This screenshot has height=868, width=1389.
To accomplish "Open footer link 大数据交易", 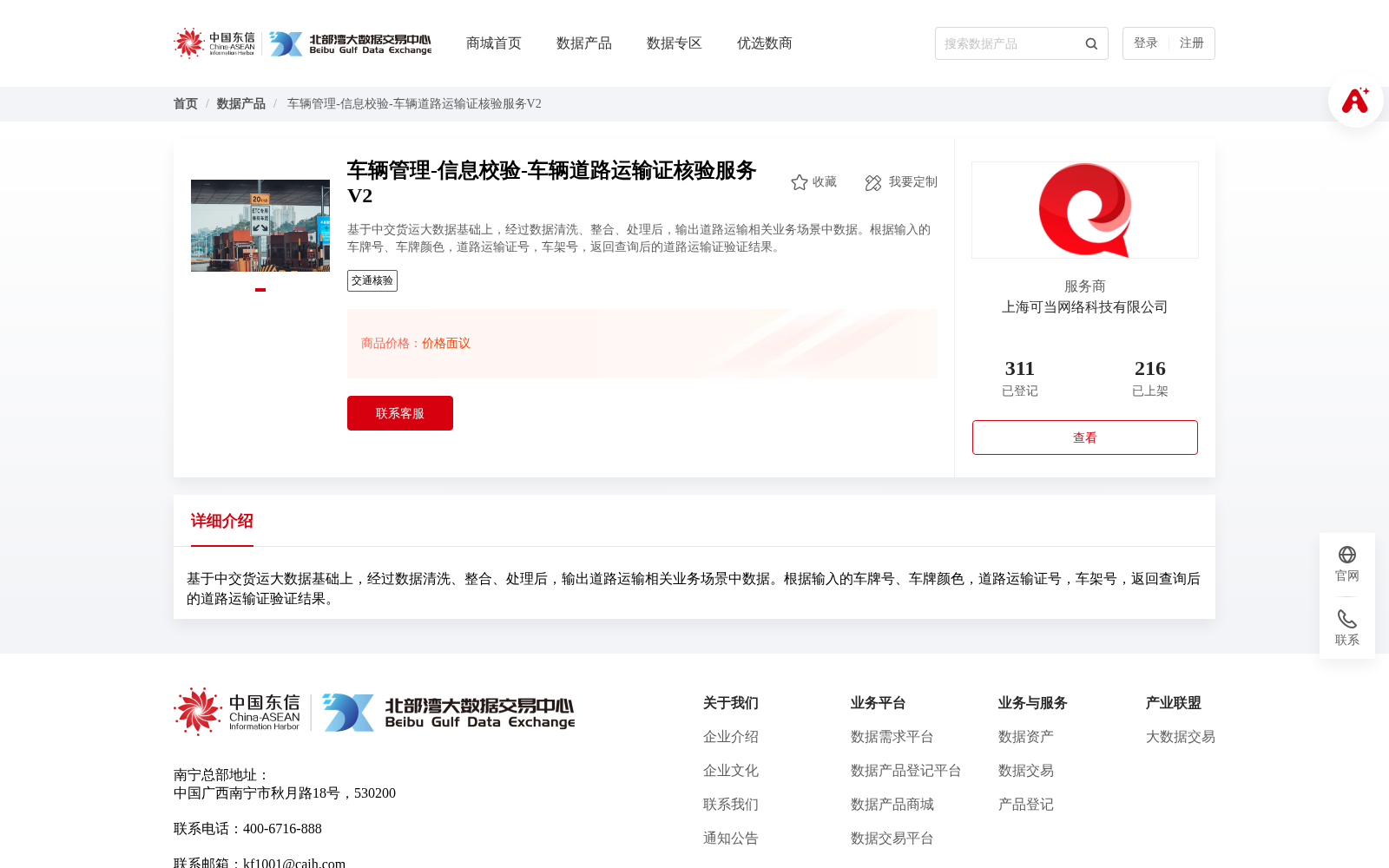I will (1181, 737).
